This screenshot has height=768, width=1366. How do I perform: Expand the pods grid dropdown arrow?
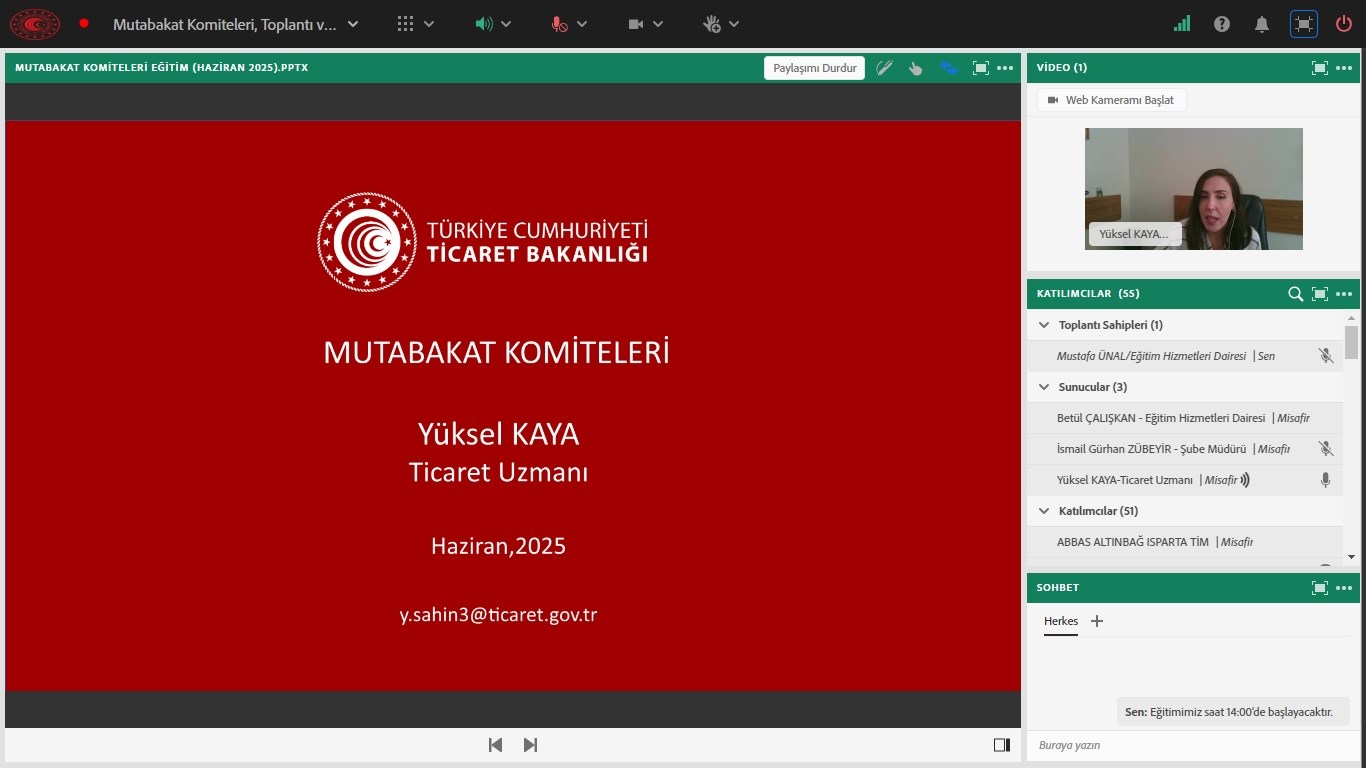click(x=429, y=24)
